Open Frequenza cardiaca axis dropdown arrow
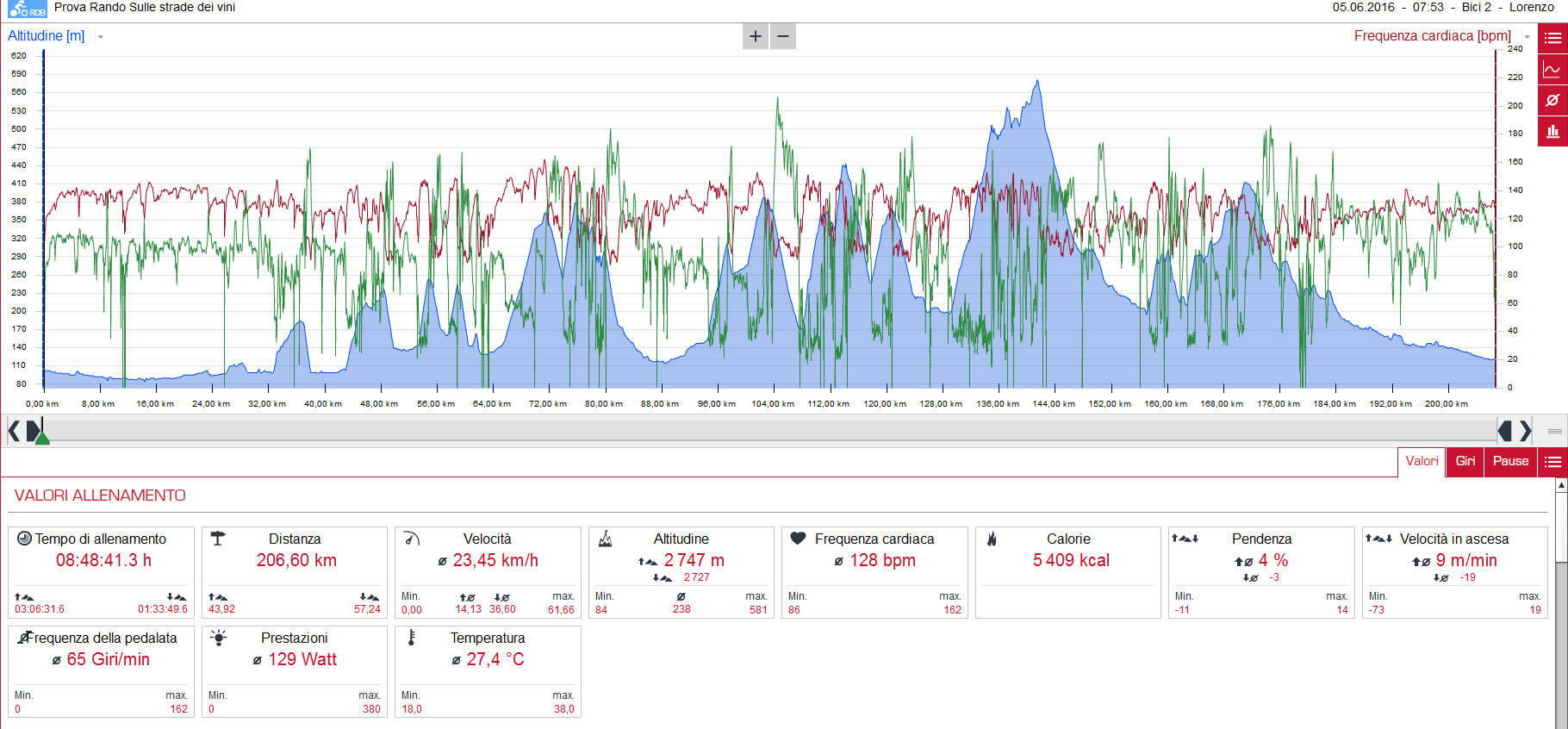This screenshot has height=729, width=1568. [1528, 37]
